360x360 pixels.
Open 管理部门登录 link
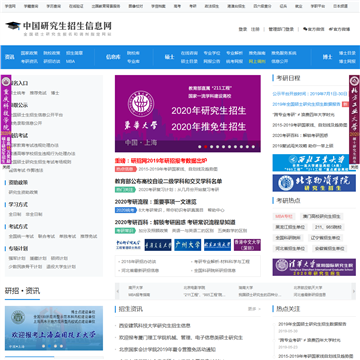pos(281,29)
